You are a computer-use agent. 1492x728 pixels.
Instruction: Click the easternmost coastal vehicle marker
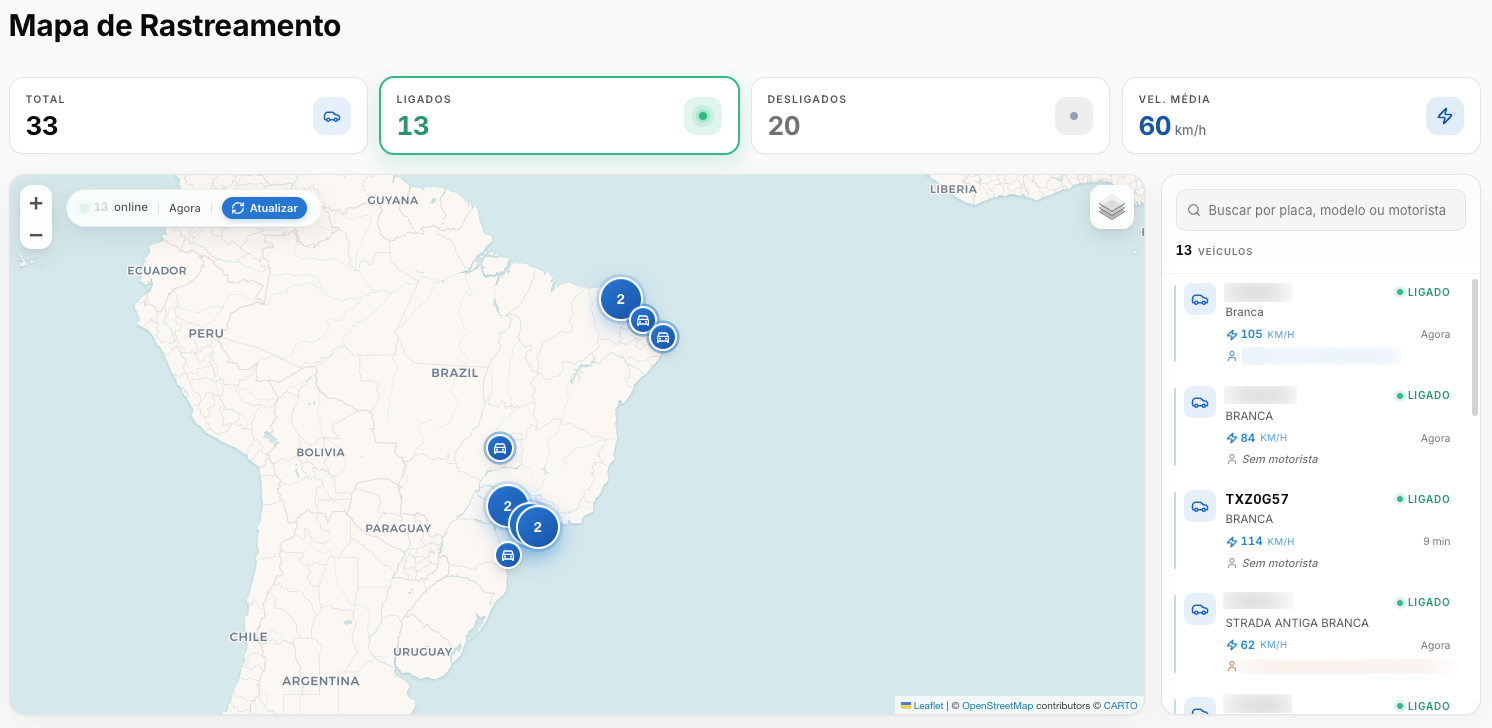pyautogui.click(x=662, y=337)
